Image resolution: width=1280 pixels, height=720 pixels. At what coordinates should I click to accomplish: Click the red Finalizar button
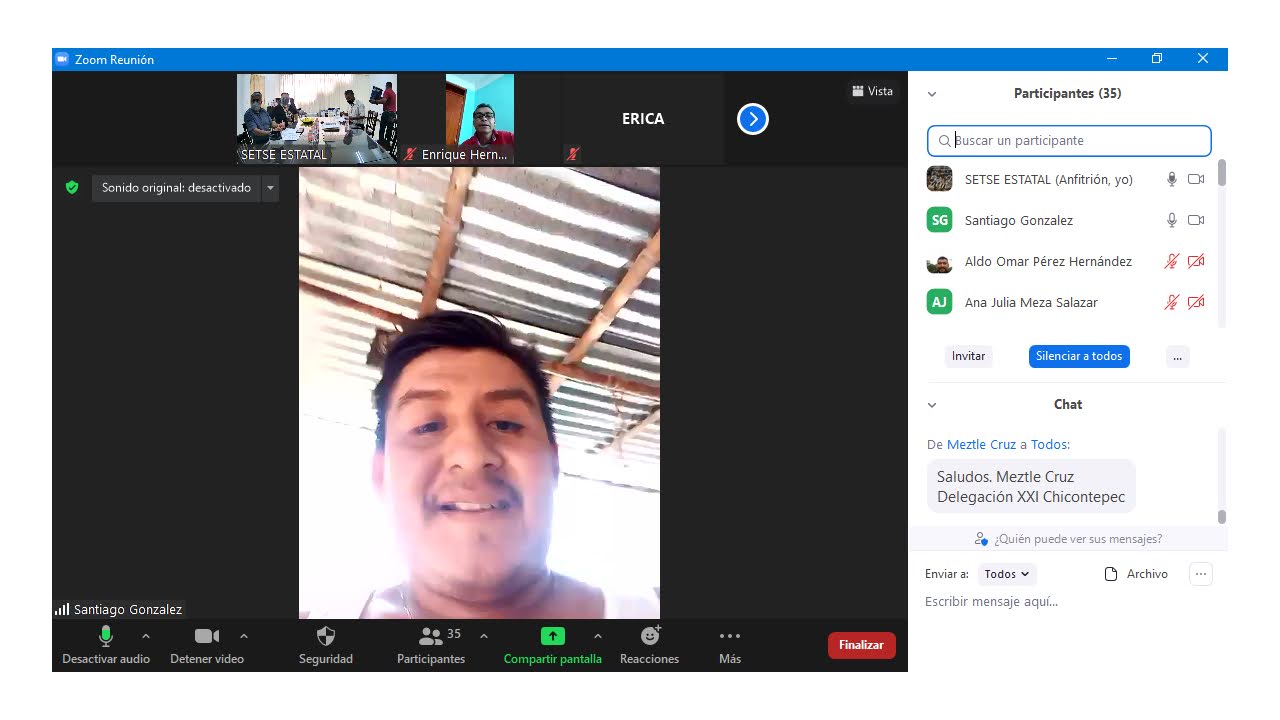862,645
